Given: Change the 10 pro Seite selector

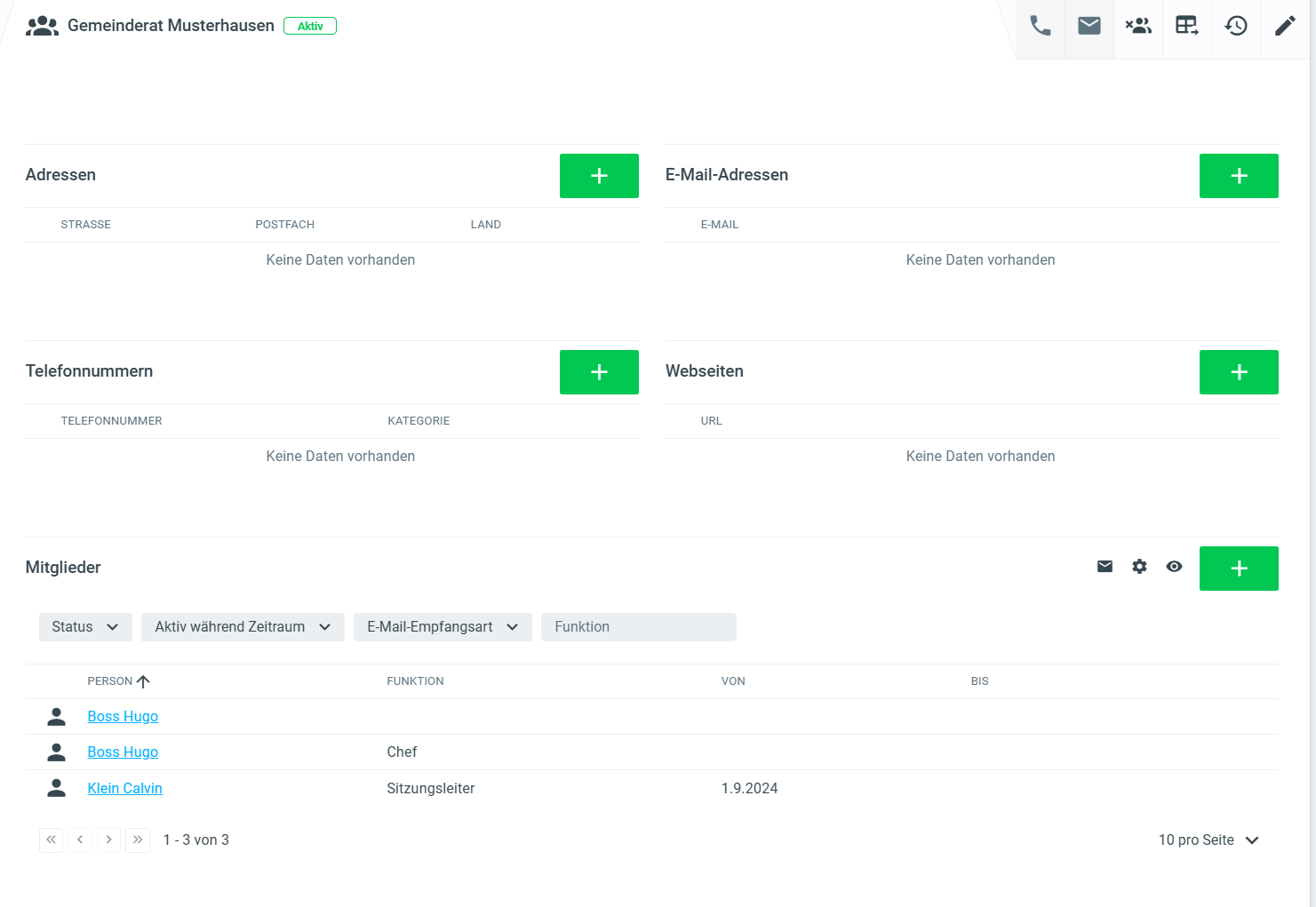Looking at the screenshot, I should pos(1208,840).
